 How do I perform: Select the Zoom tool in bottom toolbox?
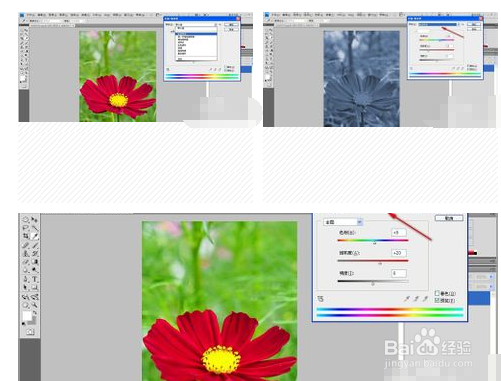tap(35, 305)
